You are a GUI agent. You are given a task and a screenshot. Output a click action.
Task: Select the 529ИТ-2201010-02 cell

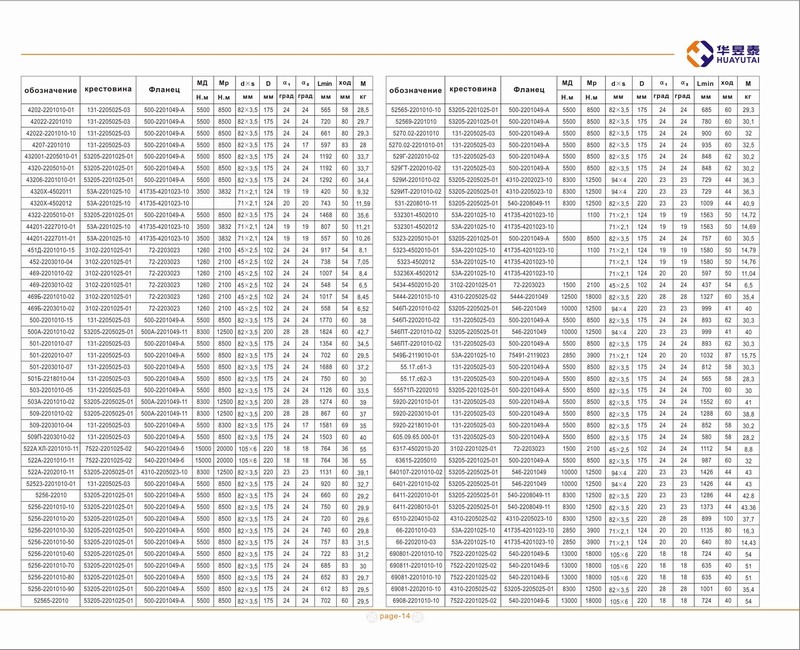point(415,192)
